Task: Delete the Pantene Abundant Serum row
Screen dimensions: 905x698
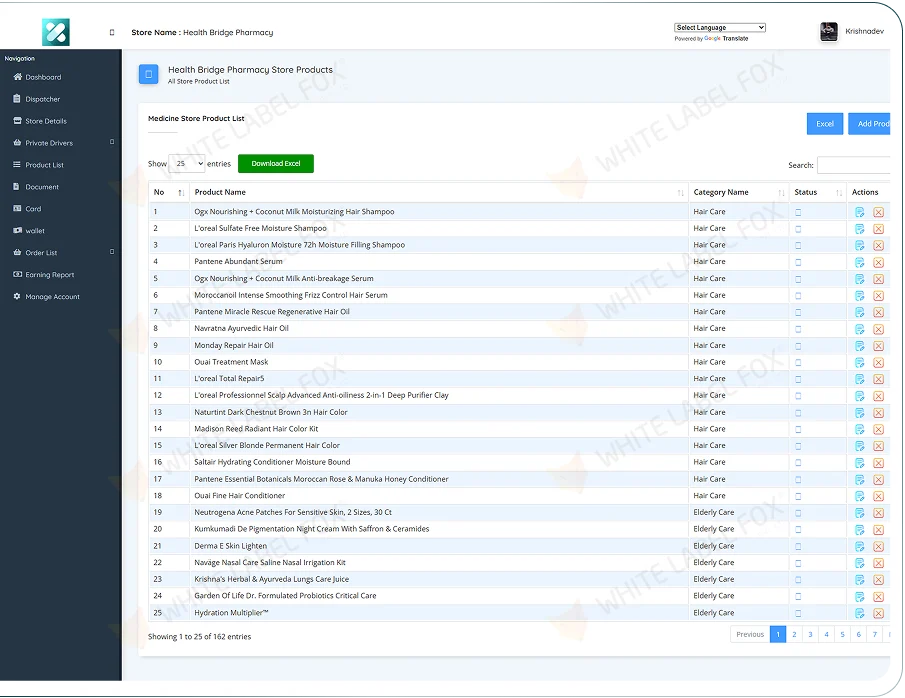Action: pos(878,262)
